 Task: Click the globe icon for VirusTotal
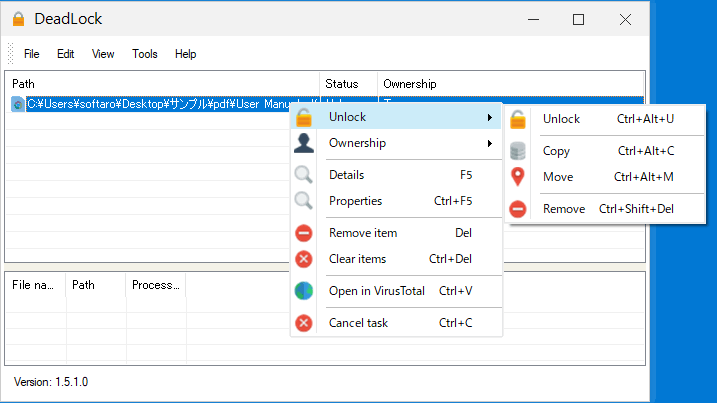304,291
